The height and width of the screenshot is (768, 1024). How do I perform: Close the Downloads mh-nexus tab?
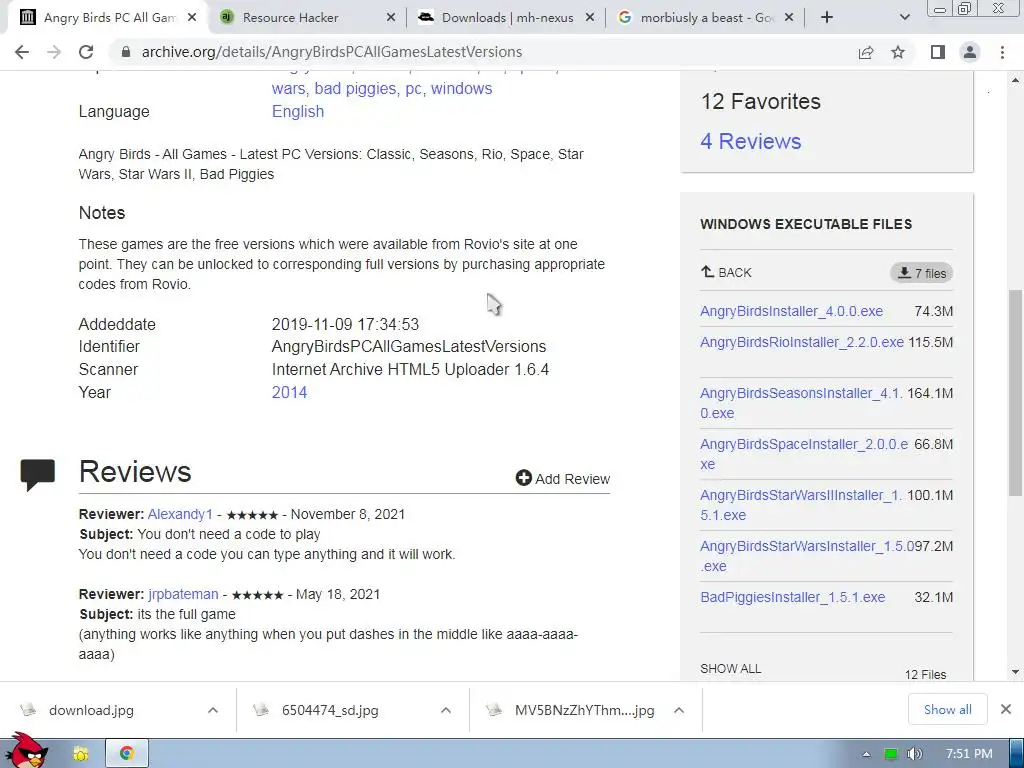(x=590, y=18)
